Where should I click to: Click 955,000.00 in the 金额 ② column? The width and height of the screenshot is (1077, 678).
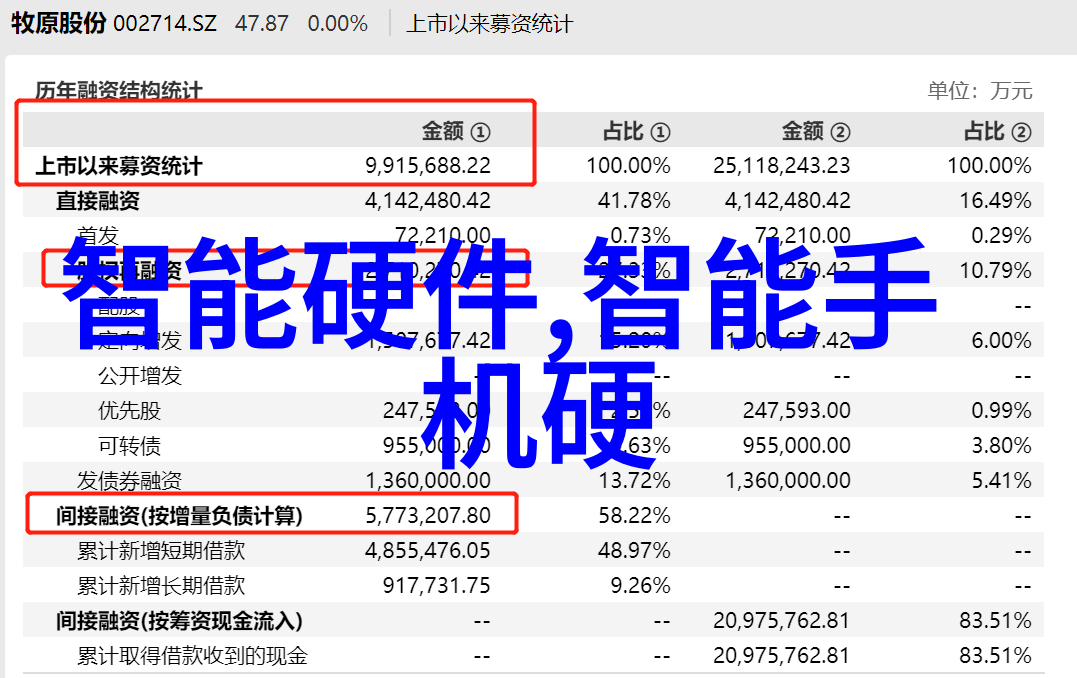coord(797,446)
